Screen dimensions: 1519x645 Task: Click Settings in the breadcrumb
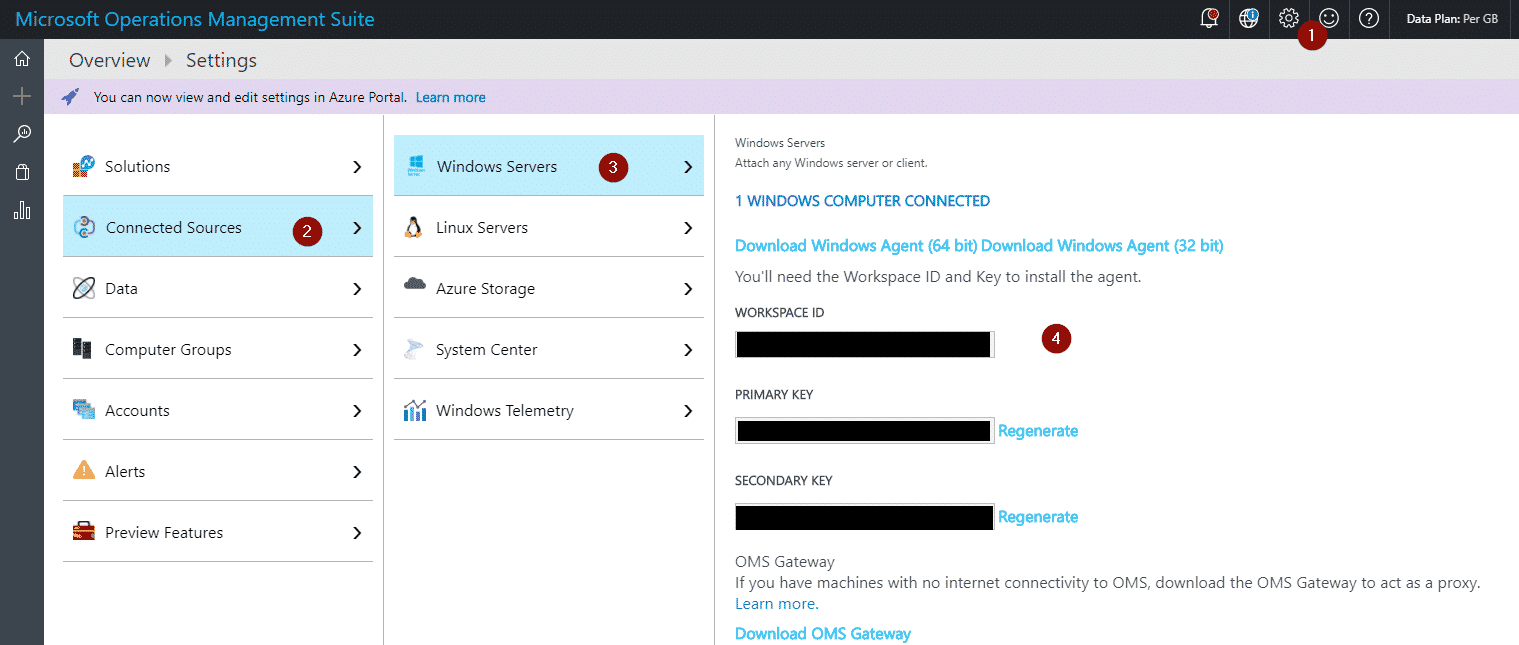221,60
